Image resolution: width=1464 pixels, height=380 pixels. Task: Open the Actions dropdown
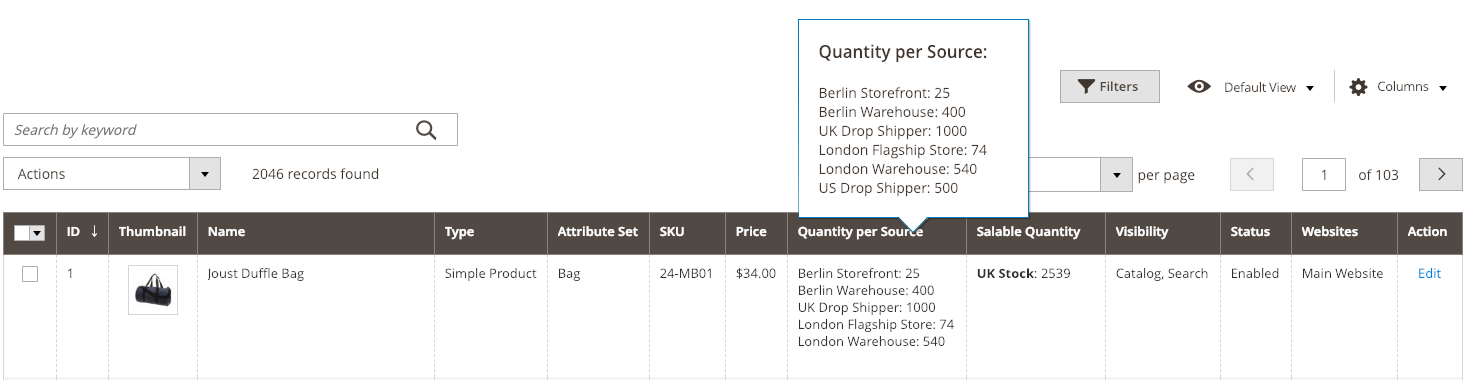coord(112,174)
